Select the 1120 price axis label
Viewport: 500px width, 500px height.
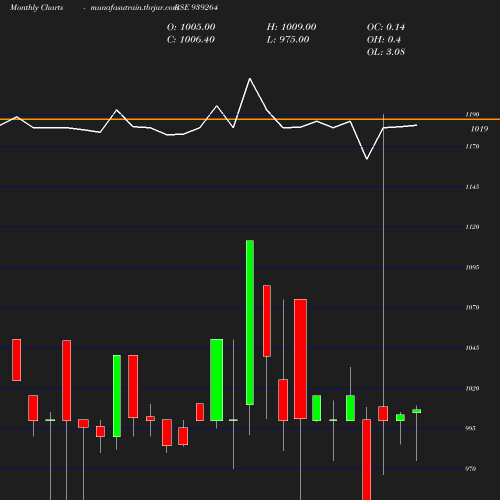point(472,227)
